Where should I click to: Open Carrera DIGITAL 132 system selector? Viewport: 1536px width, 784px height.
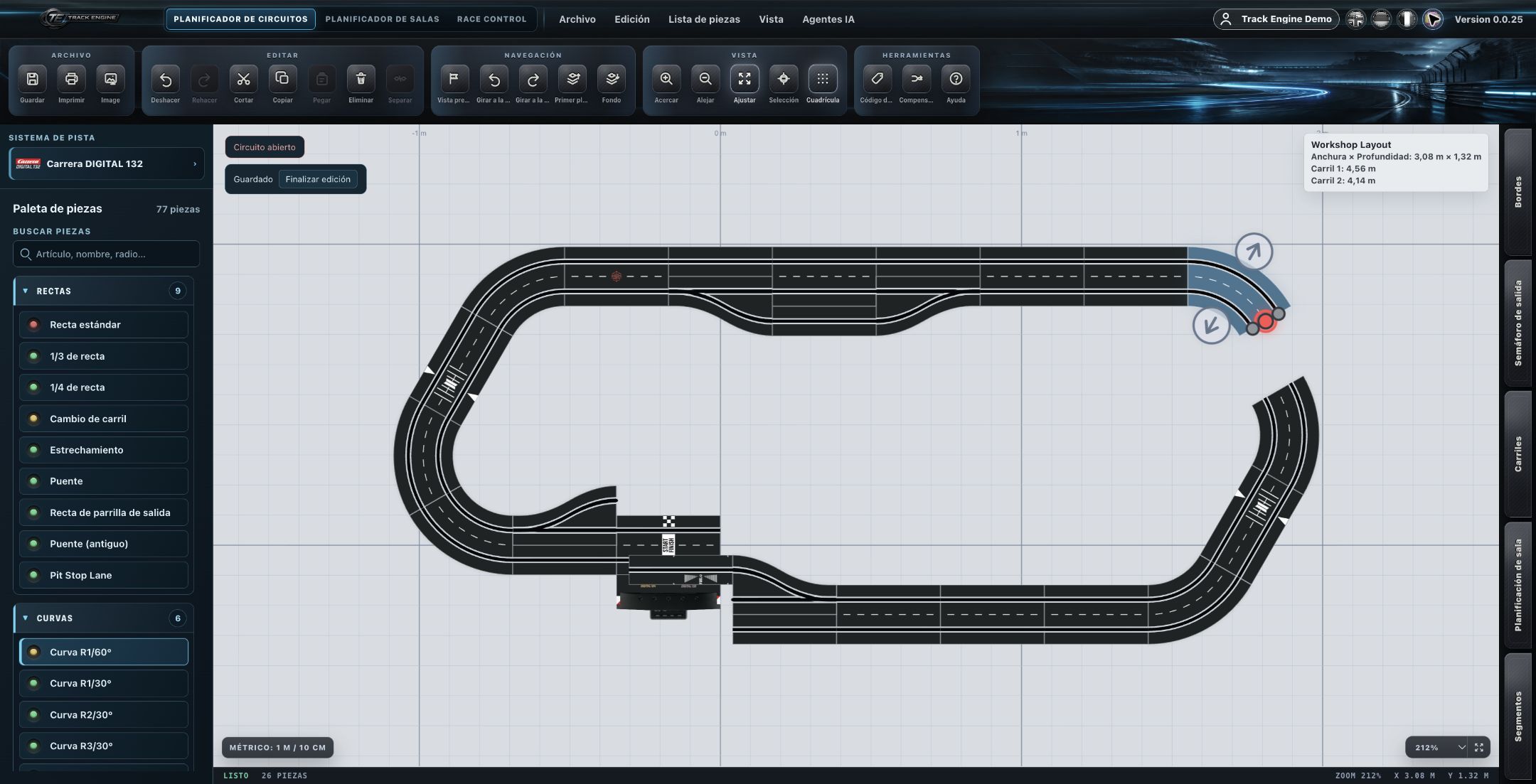[x=107, y=163]
